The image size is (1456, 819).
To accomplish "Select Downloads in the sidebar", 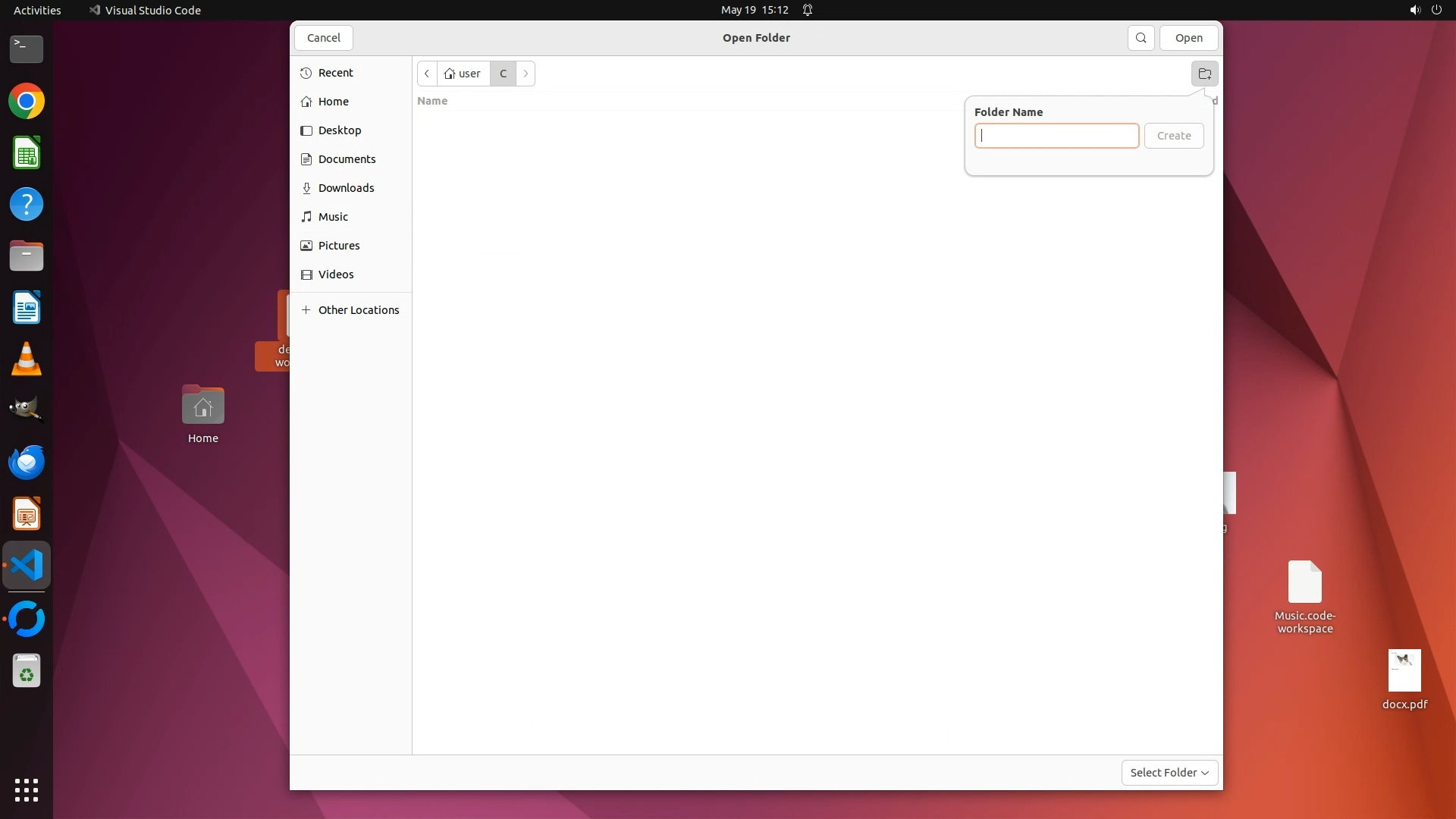I will pos(346,188).
